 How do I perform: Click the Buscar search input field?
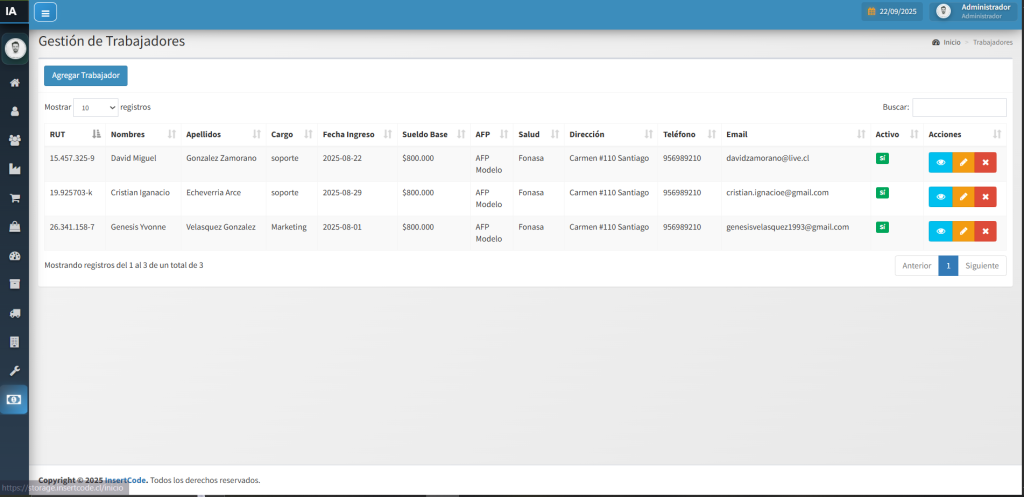coord(959,107)
